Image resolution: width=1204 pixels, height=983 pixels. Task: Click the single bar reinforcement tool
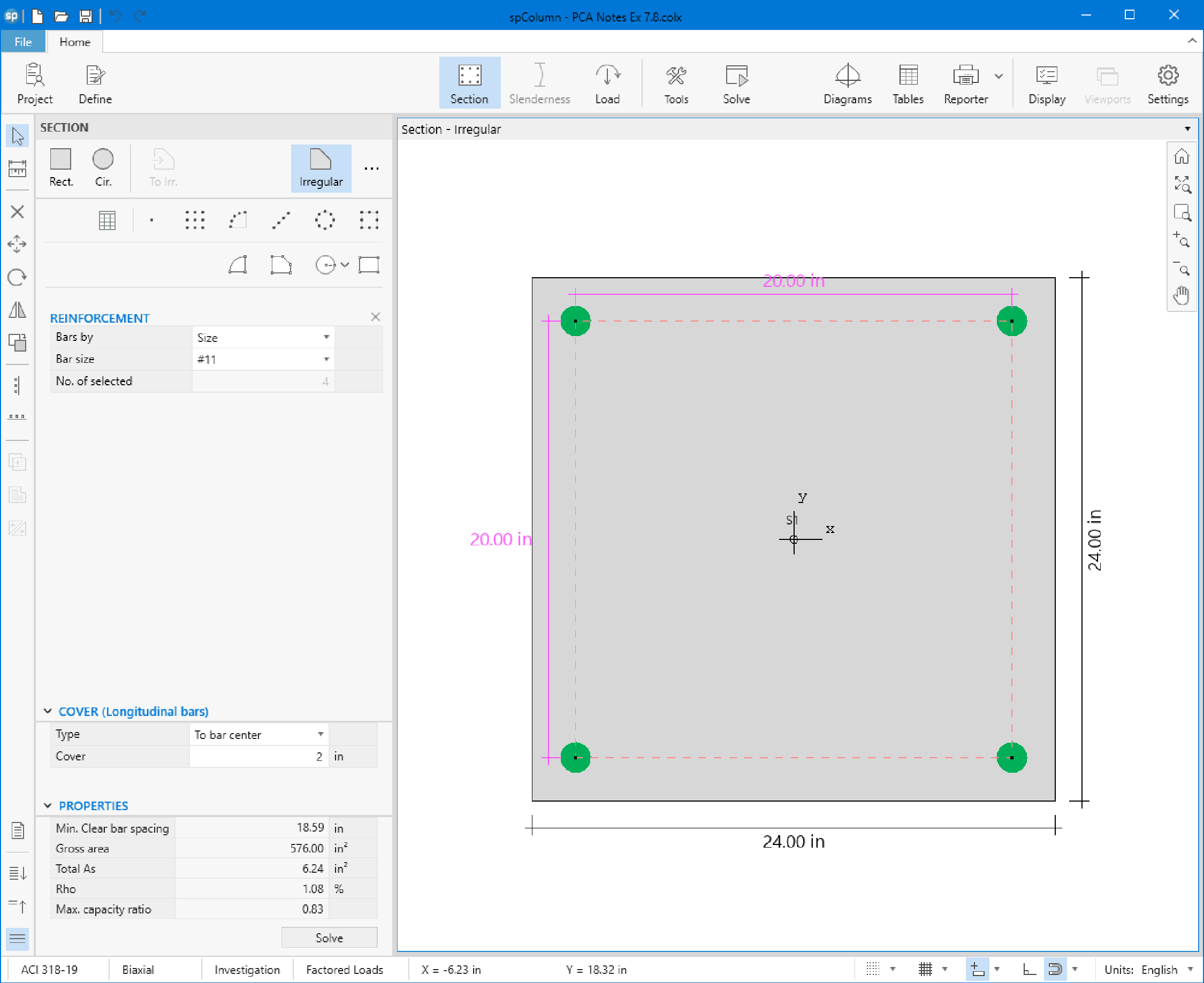point(151,220)
